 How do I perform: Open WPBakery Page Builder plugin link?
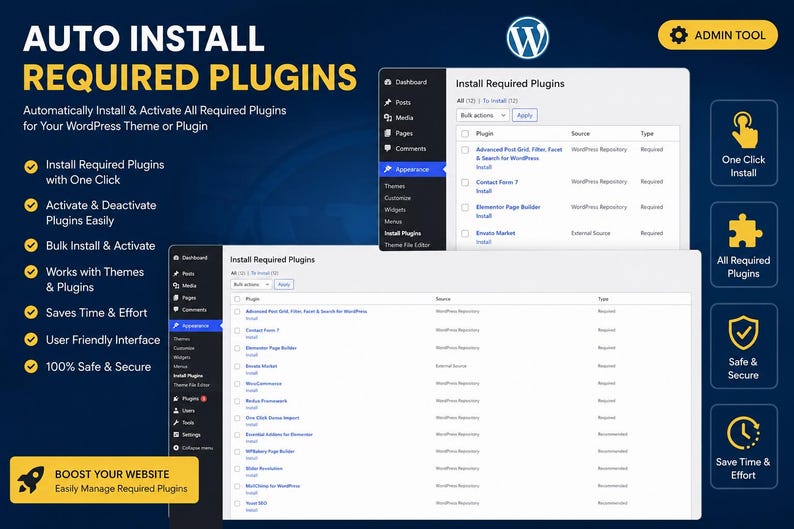pyautogui.click(x=270, y=451)
